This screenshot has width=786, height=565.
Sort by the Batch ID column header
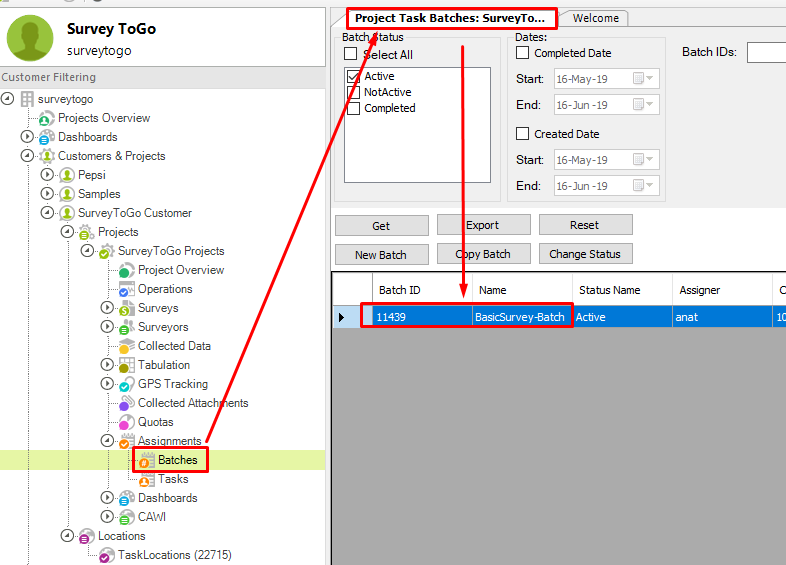(422, 290)
